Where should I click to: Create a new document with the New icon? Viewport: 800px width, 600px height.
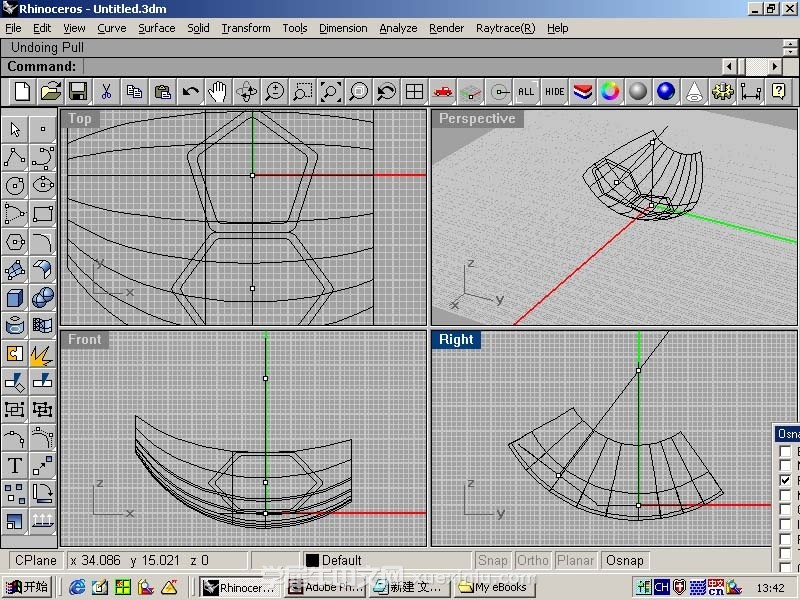[22, 92]
